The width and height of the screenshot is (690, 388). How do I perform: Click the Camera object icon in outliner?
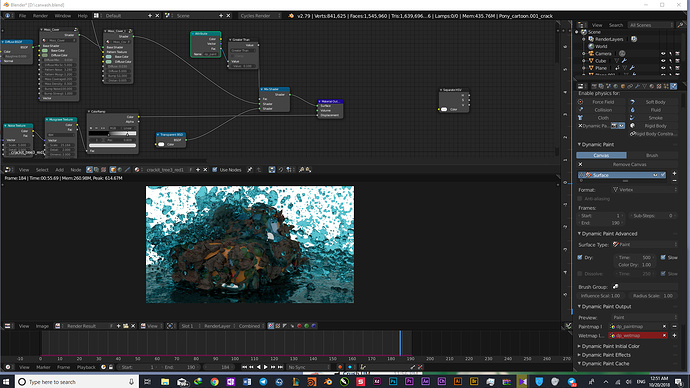591,54
